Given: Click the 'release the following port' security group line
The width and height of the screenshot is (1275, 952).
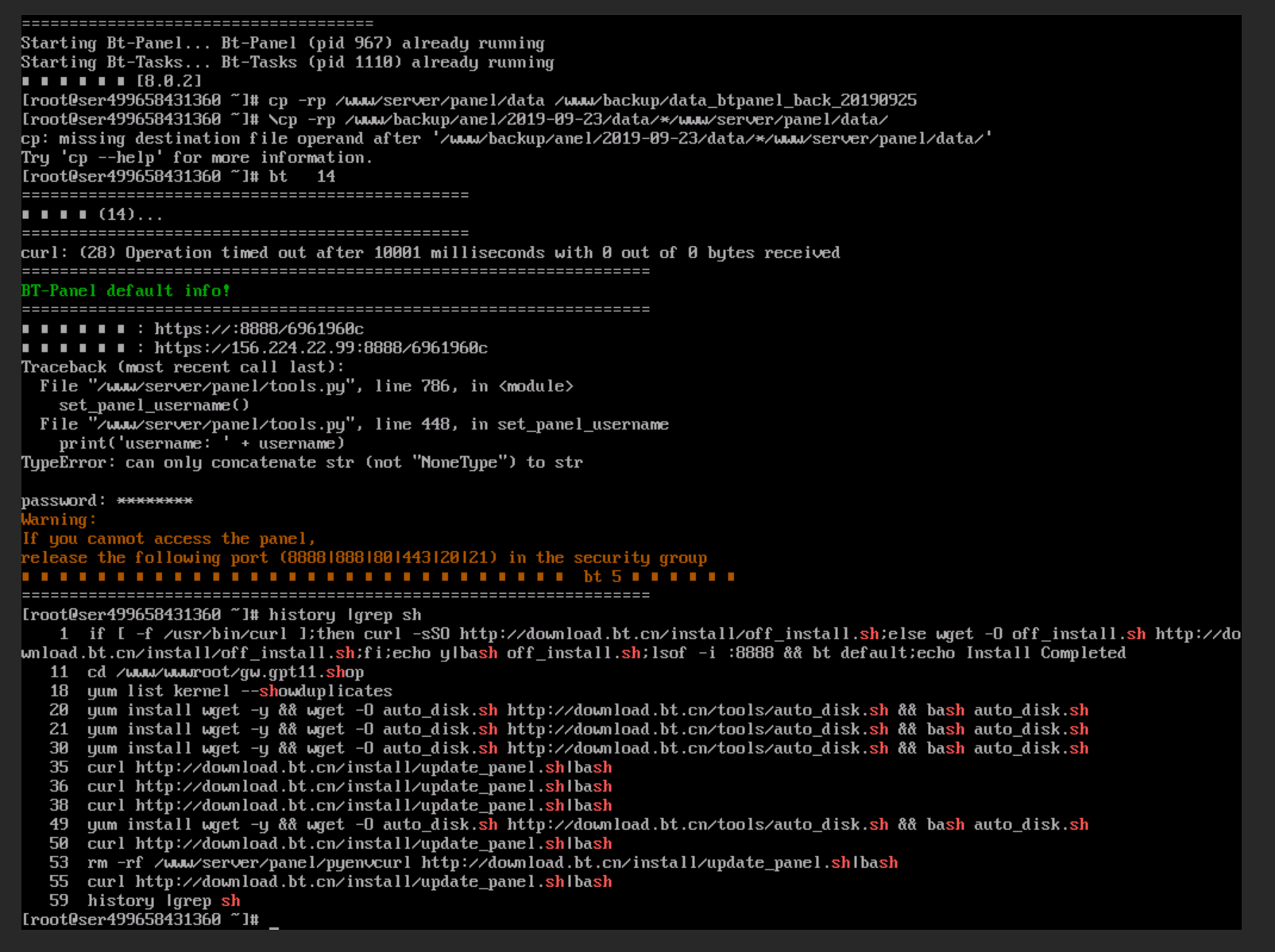Looking at the screenshot, I should [364, 557].
